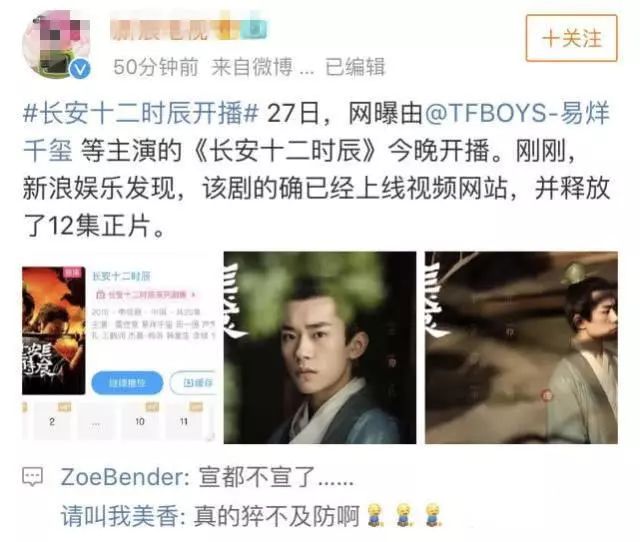
Task: Tap the blue verified V badge
Action: click(80, 69)
